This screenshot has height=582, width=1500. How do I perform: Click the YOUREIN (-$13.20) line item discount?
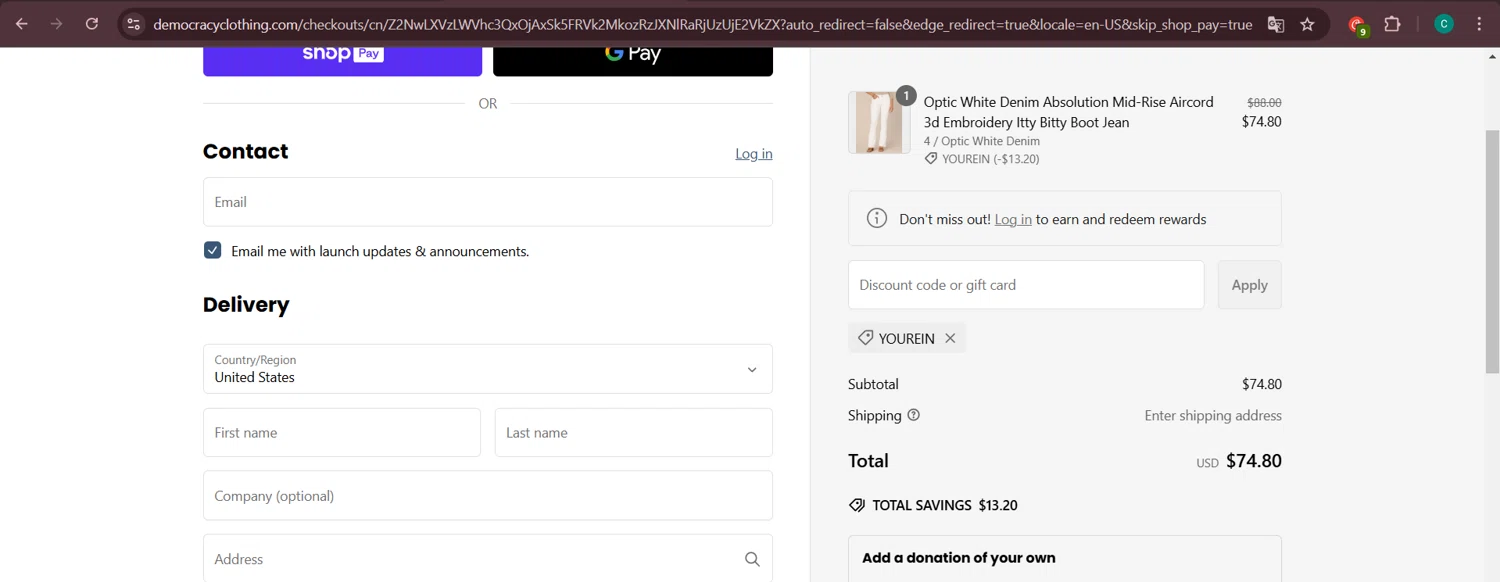coord(981,159)
